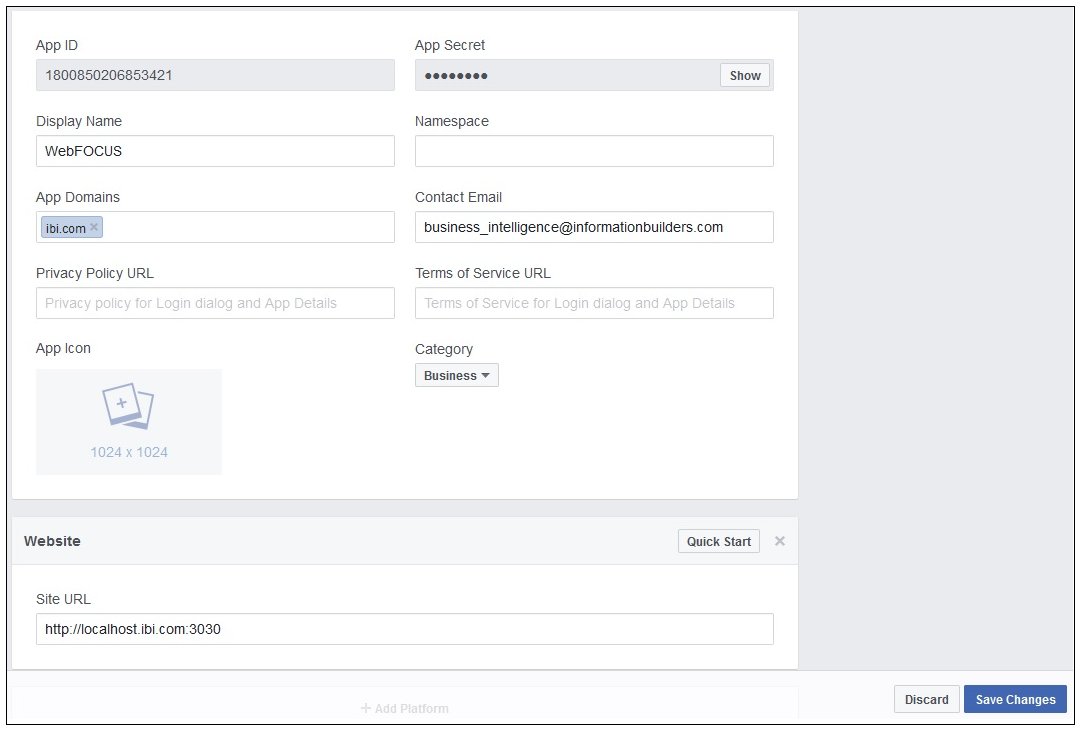This screenshot has width=1082, height=730.
Task: Click the Privacy Policy URL label
Action: pyautogui.click(x=95, y=273)
